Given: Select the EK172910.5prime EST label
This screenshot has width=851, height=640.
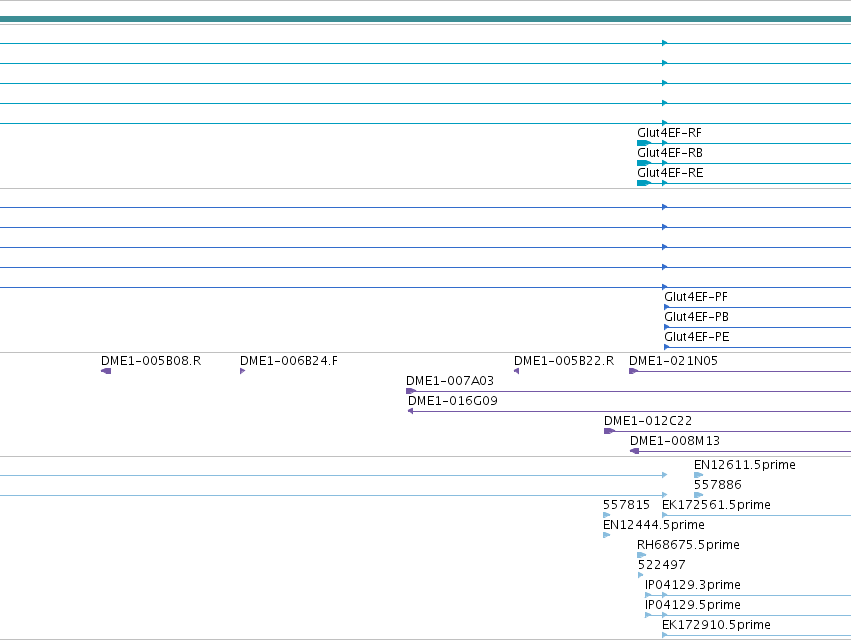Looking at the screenshot, I should pyautogui.click(x=716, y=625).
